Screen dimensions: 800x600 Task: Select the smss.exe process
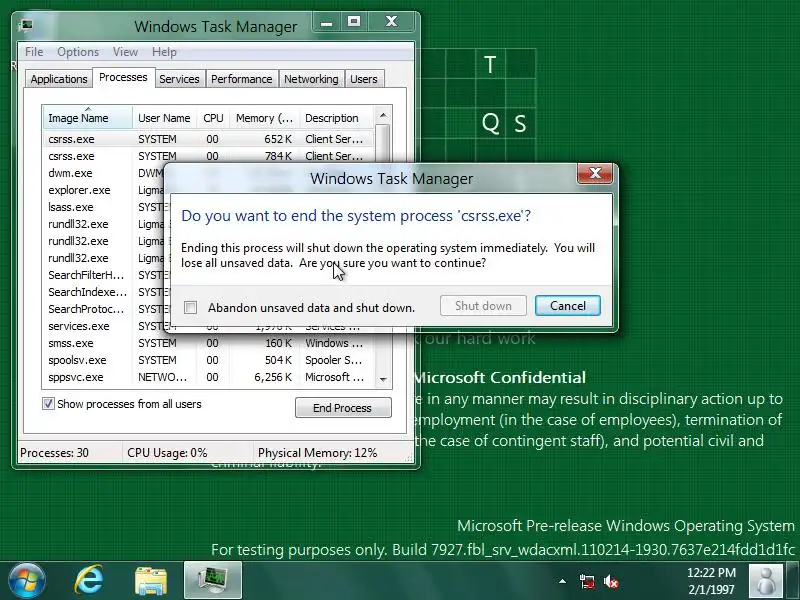(208, 343)
